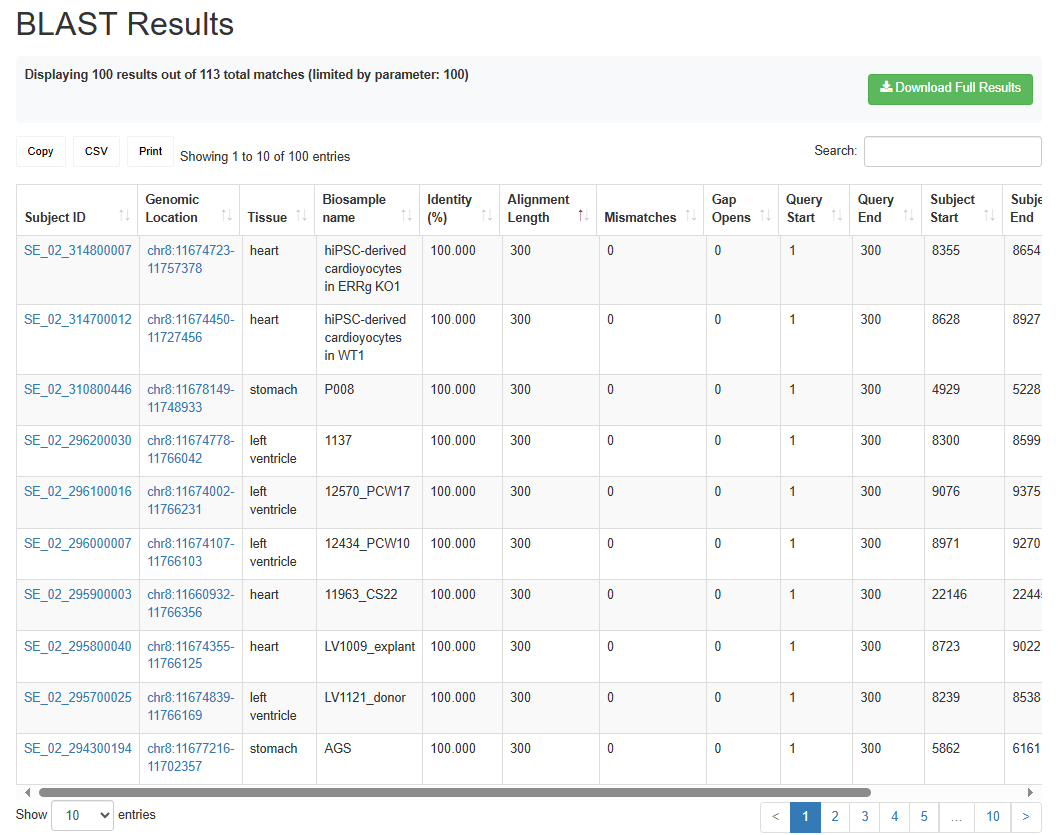The height and width of the screenshot is (835, 1063).
Task: Click the 'BLAST Results' page heading
Action: (x=125, y=24)
